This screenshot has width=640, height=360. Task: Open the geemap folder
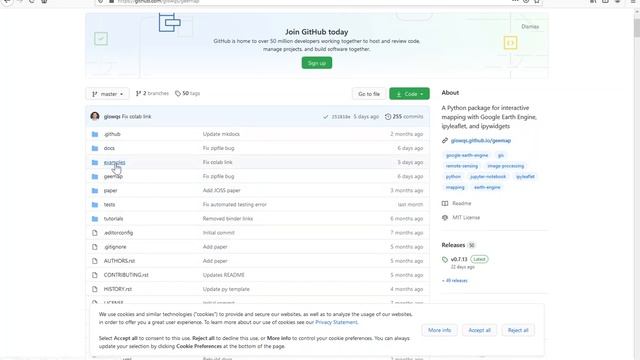pos(113,176)
